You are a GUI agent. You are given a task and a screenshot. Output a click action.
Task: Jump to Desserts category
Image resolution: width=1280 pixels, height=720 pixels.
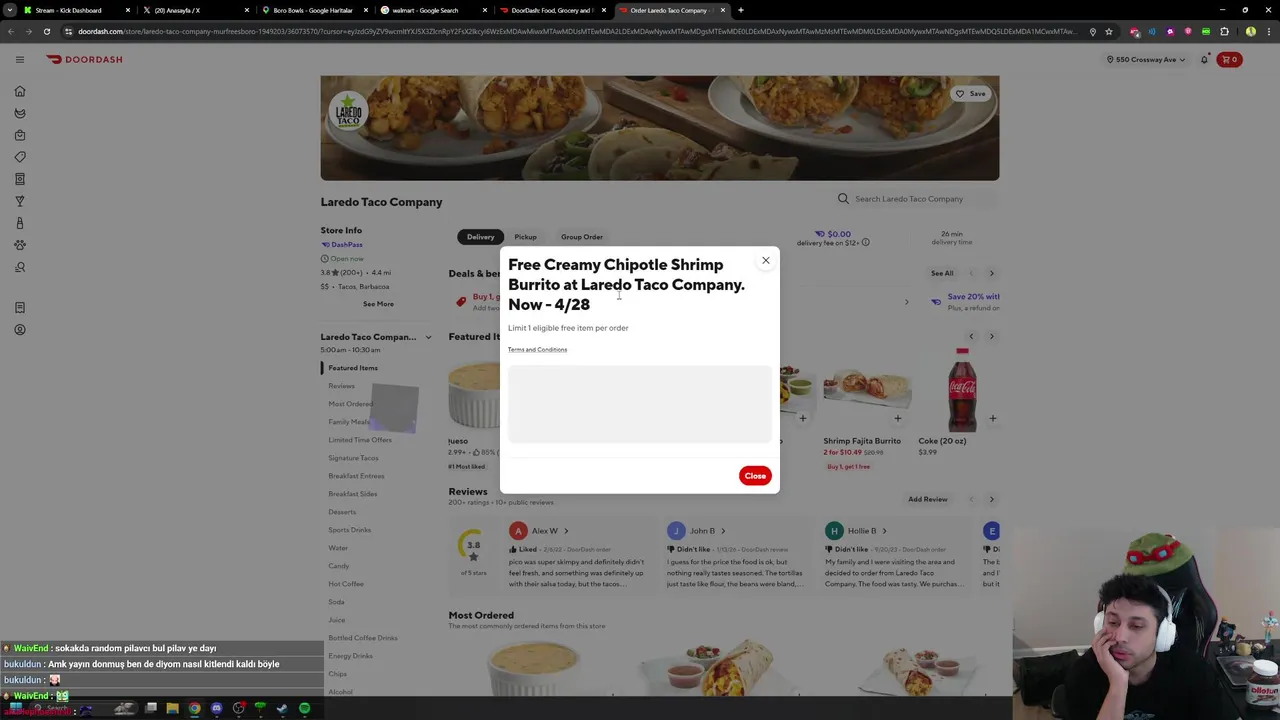(342, 512)
